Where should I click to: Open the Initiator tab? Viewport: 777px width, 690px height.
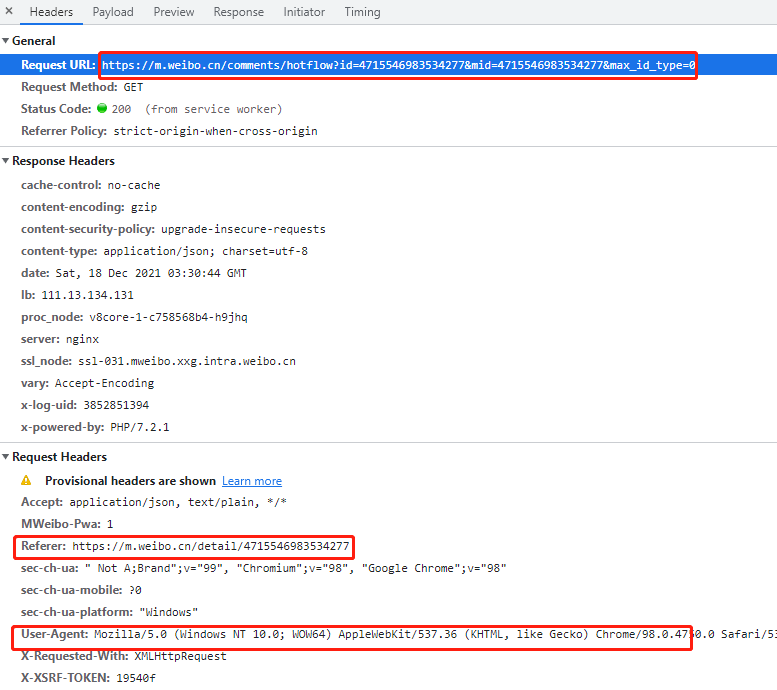[x=304, y=12]
